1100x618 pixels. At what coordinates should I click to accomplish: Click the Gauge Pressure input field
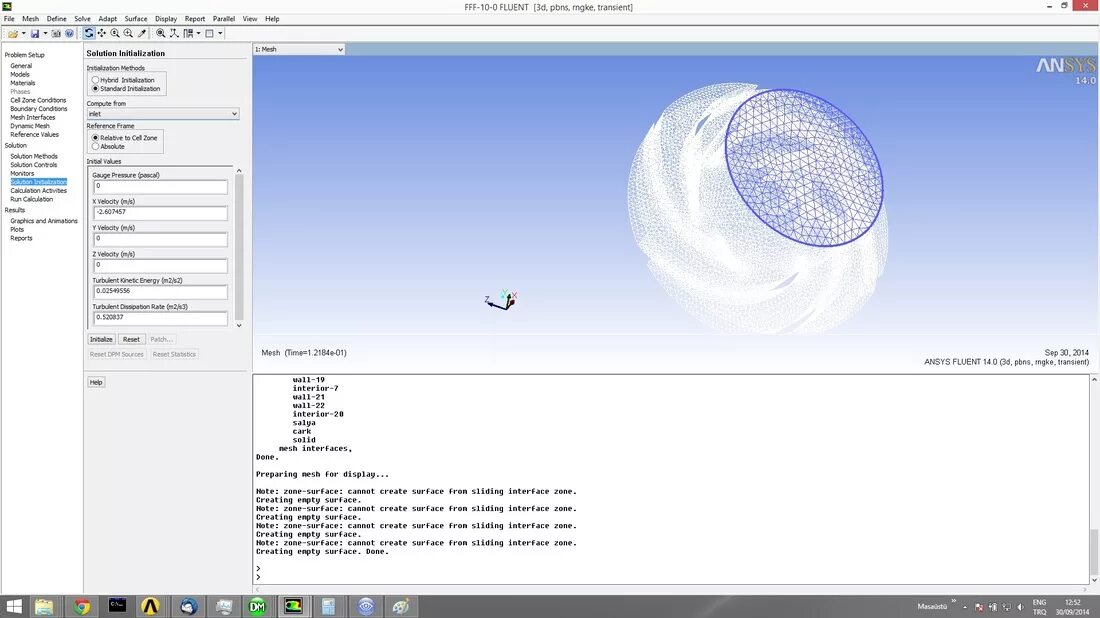tap(160, 187)
